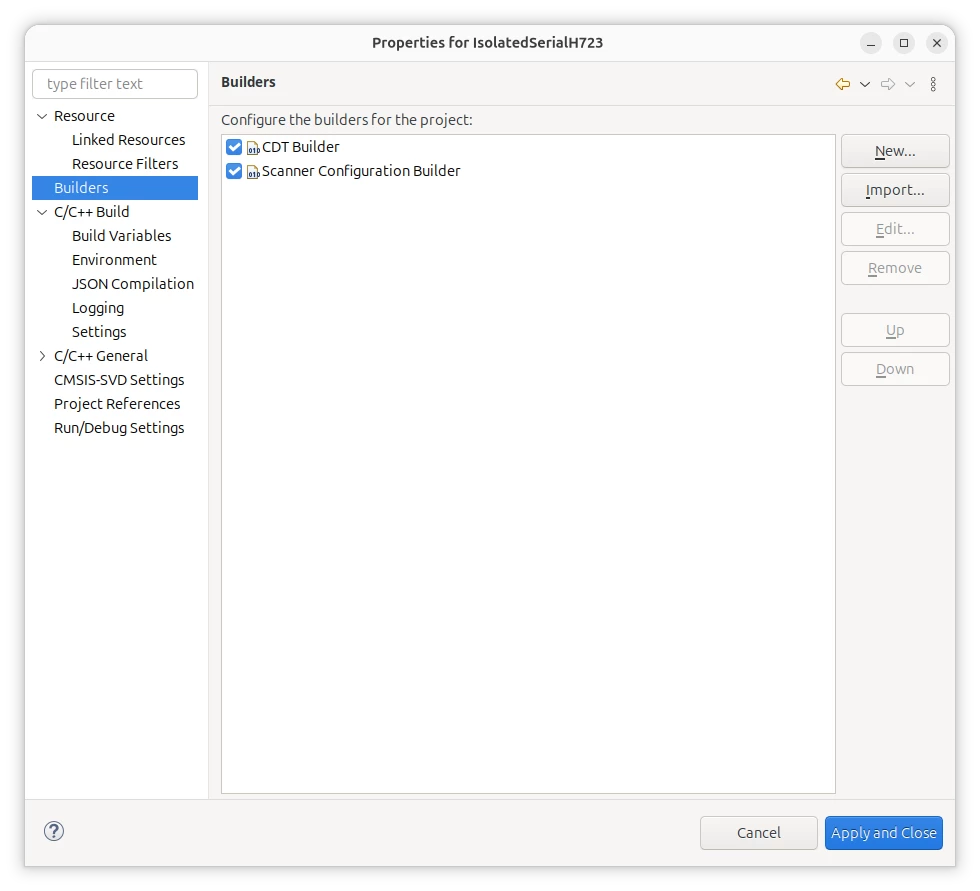
Task: Click the Edit... button
Action: pyautogui.click(x=895, y=229)
